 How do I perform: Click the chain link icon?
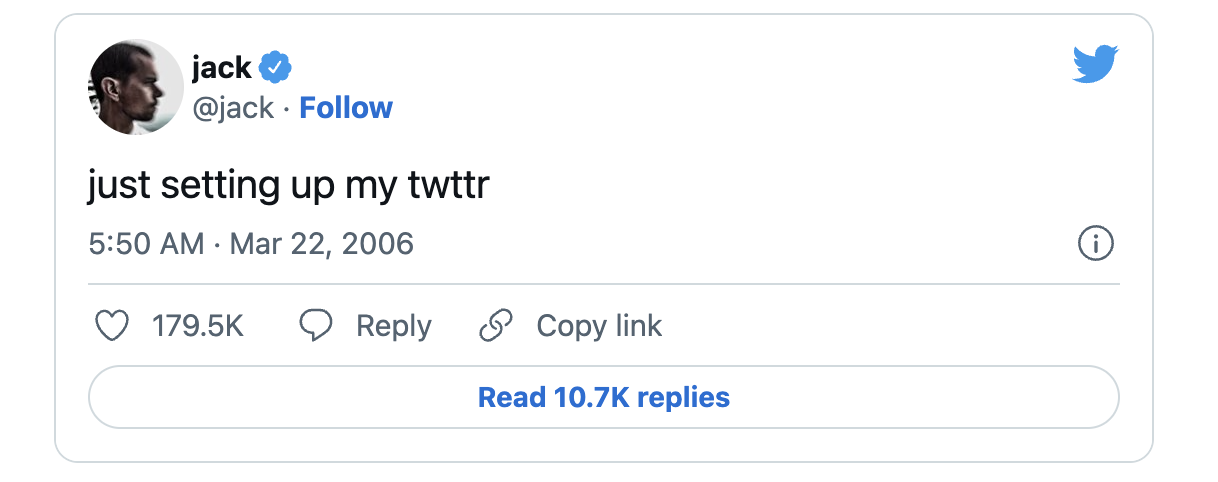pos(496,326)
